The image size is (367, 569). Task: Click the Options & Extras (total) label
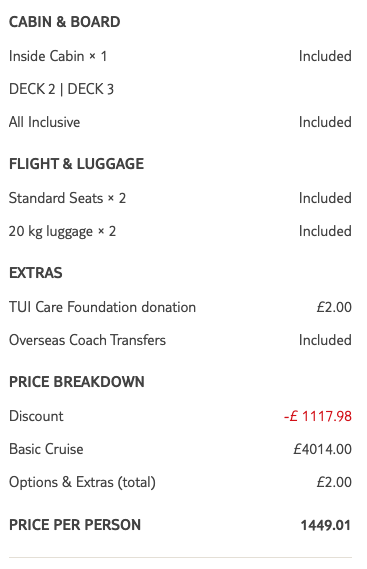(82, 483)
